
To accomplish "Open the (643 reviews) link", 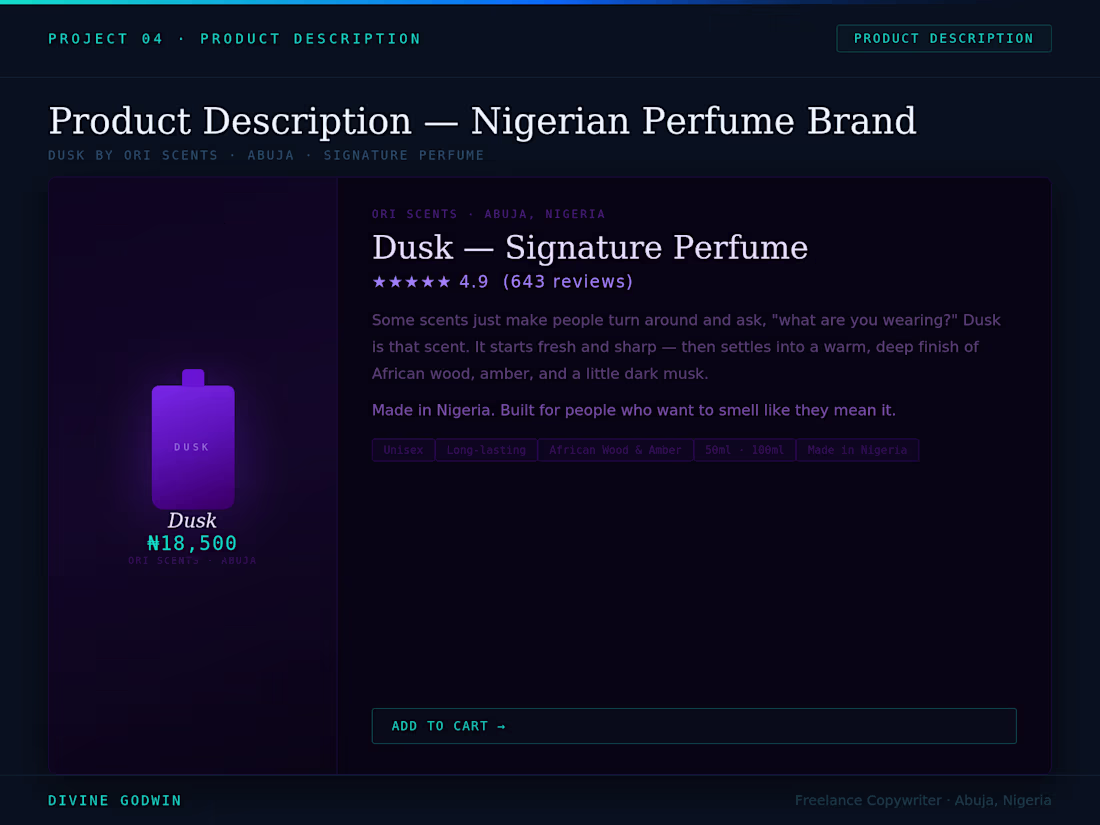I will point(568,282).
